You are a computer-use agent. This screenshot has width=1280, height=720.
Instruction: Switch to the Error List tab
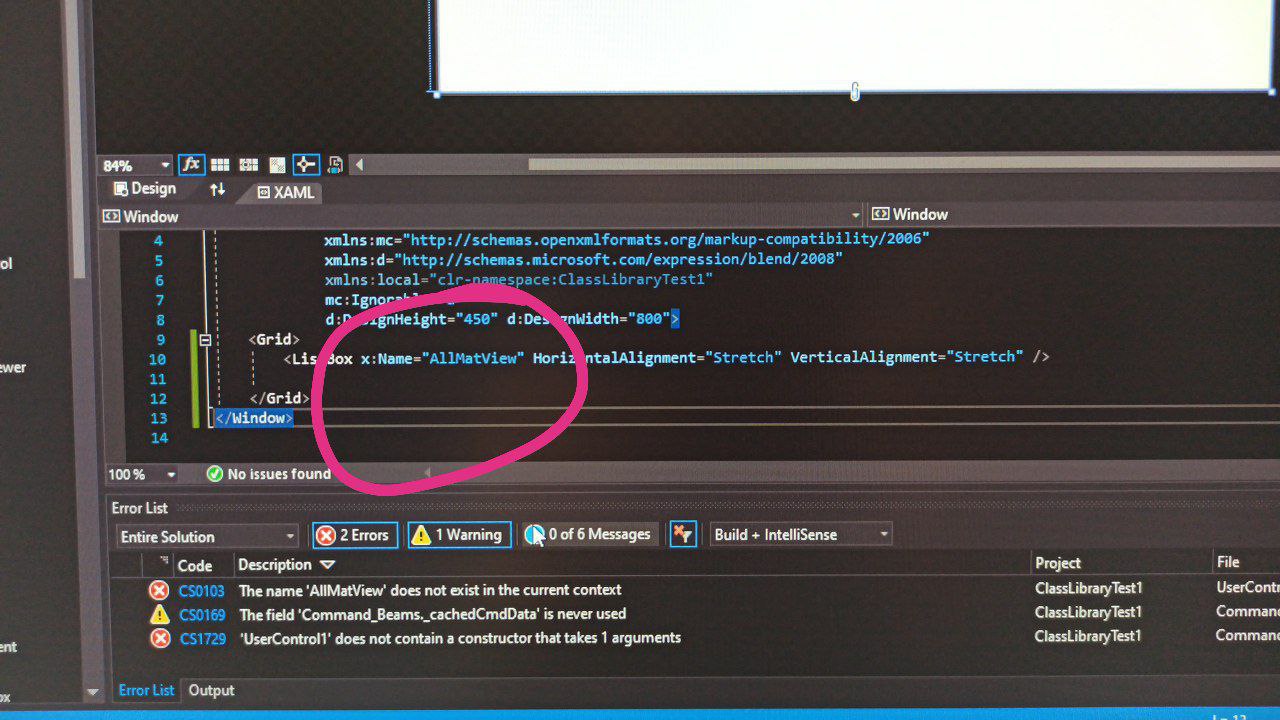point(146,690)
